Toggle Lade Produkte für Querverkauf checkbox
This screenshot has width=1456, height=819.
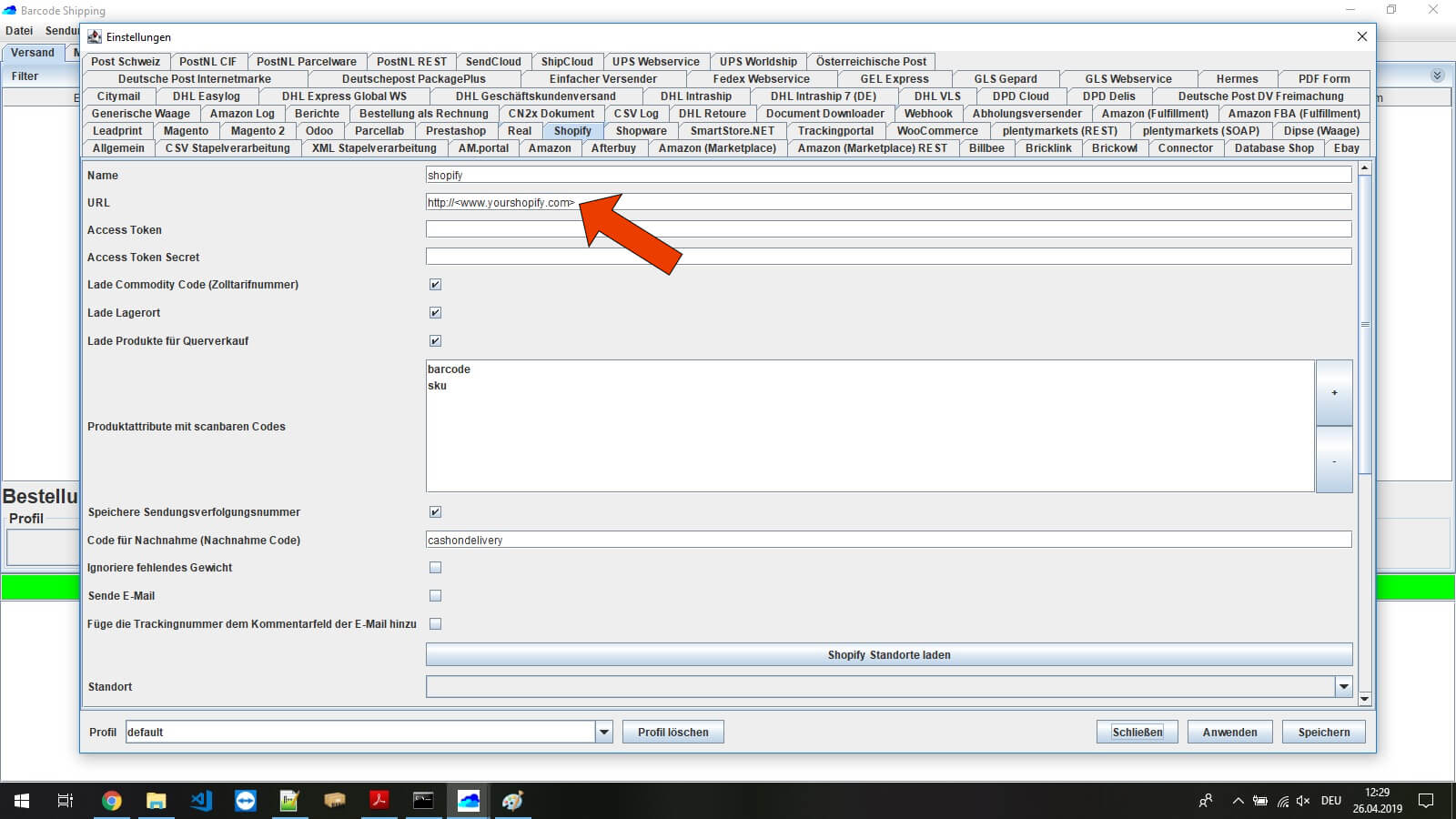pyautogui.click(x=435, y=341)
